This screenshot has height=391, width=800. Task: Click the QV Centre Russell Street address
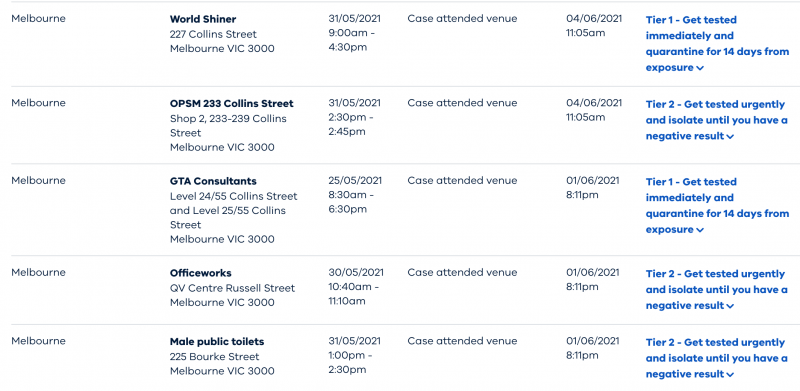[232, 288]
